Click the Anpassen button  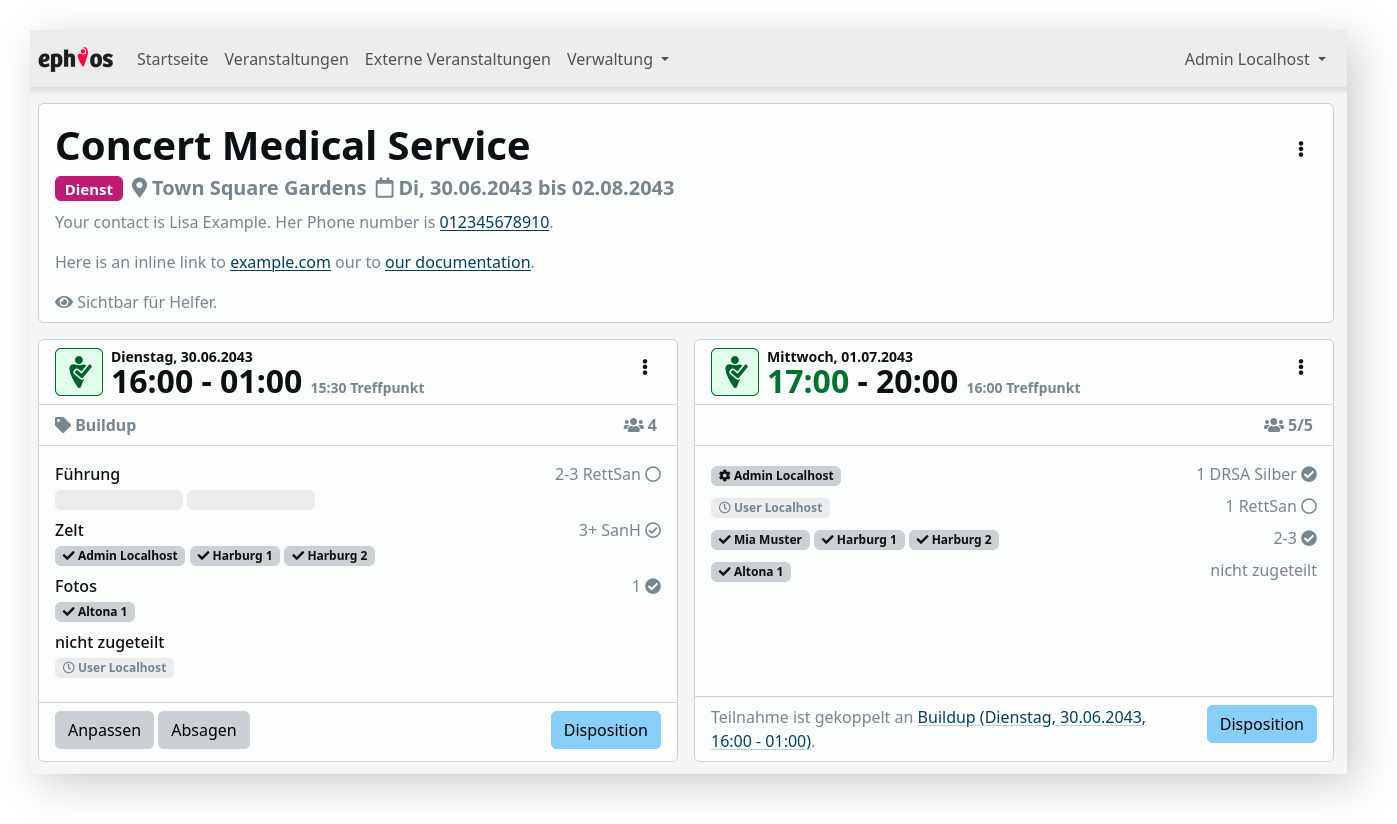(x=104, y=730)
